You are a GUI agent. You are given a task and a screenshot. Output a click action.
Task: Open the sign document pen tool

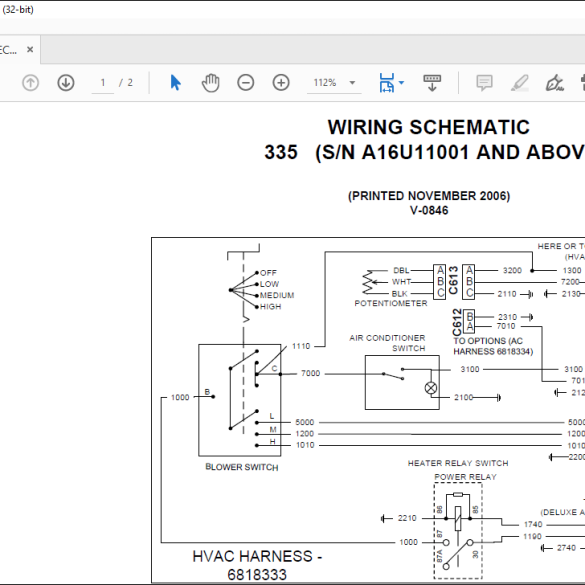pos(555,82)
